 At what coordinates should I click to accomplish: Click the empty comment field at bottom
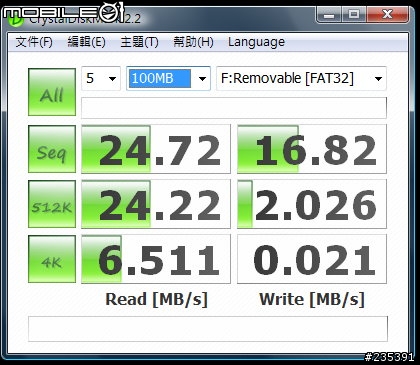(x=208, y=329)
